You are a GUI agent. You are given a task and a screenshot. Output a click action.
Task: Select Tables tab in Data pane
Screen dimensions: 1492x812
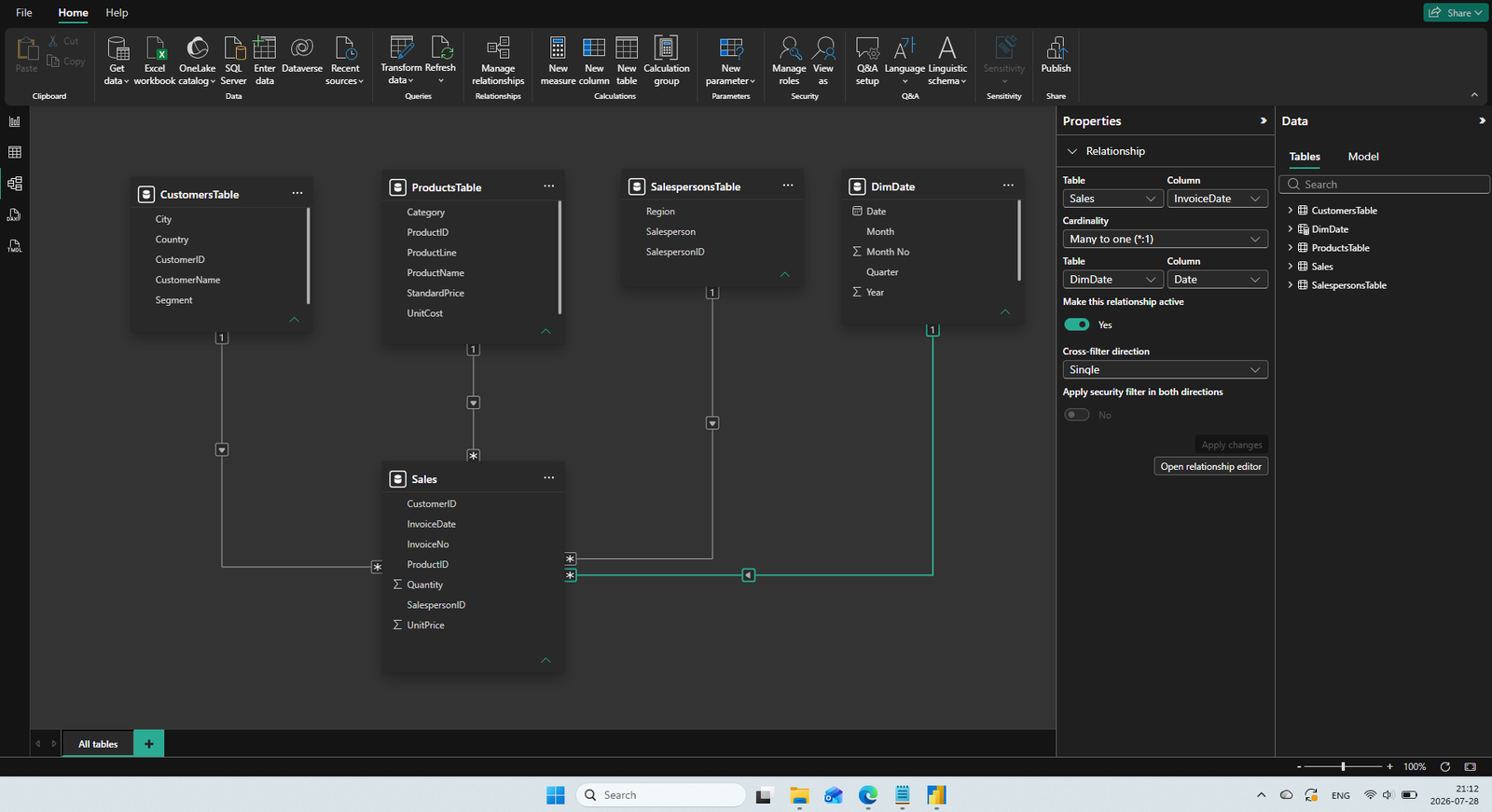1305,157
